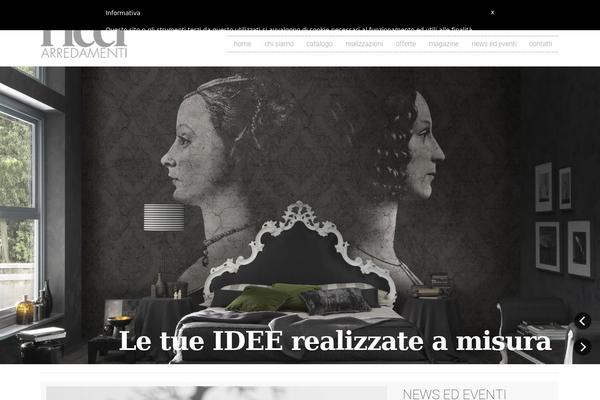Click the NEWS ED EVENTI heading
This screenshot has height=400, width=600.
point(454,394)
